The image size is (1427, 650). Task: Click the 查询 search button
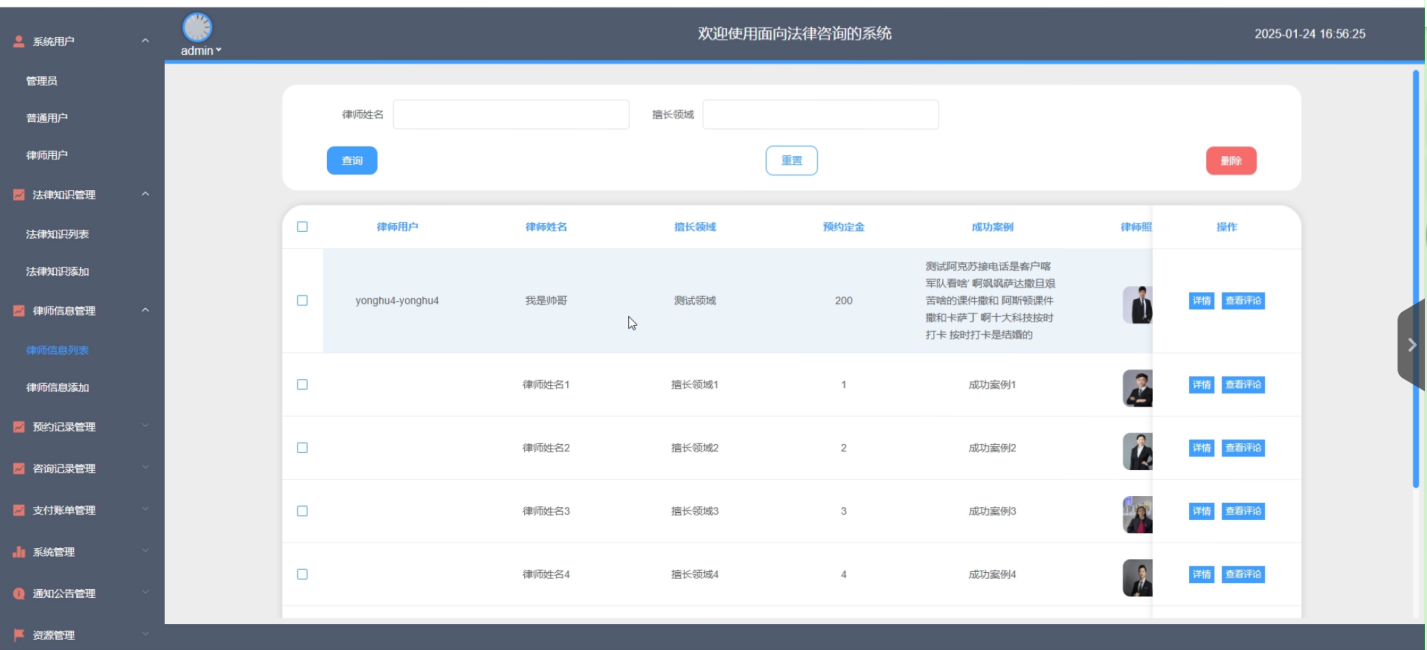[x=352, y=161]
